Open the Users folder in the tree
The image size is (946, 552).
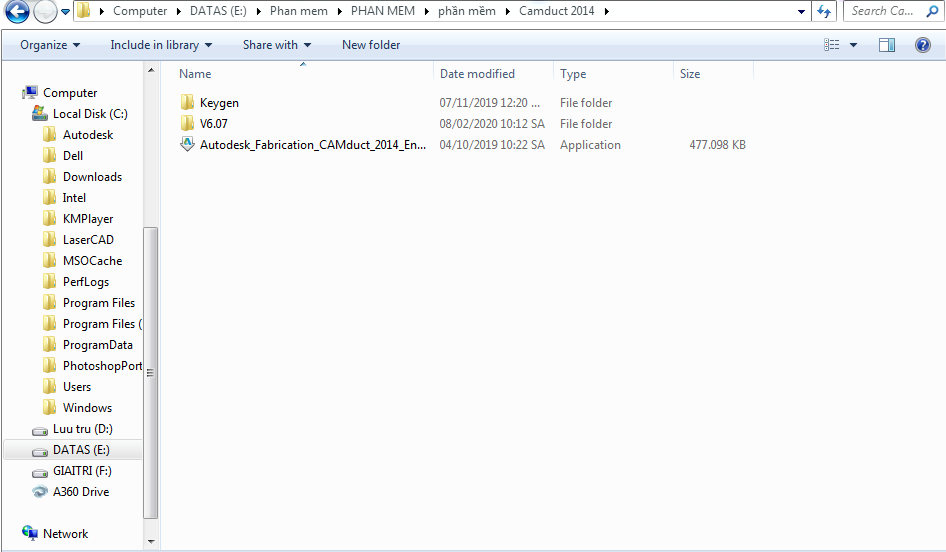click(77, 387)
